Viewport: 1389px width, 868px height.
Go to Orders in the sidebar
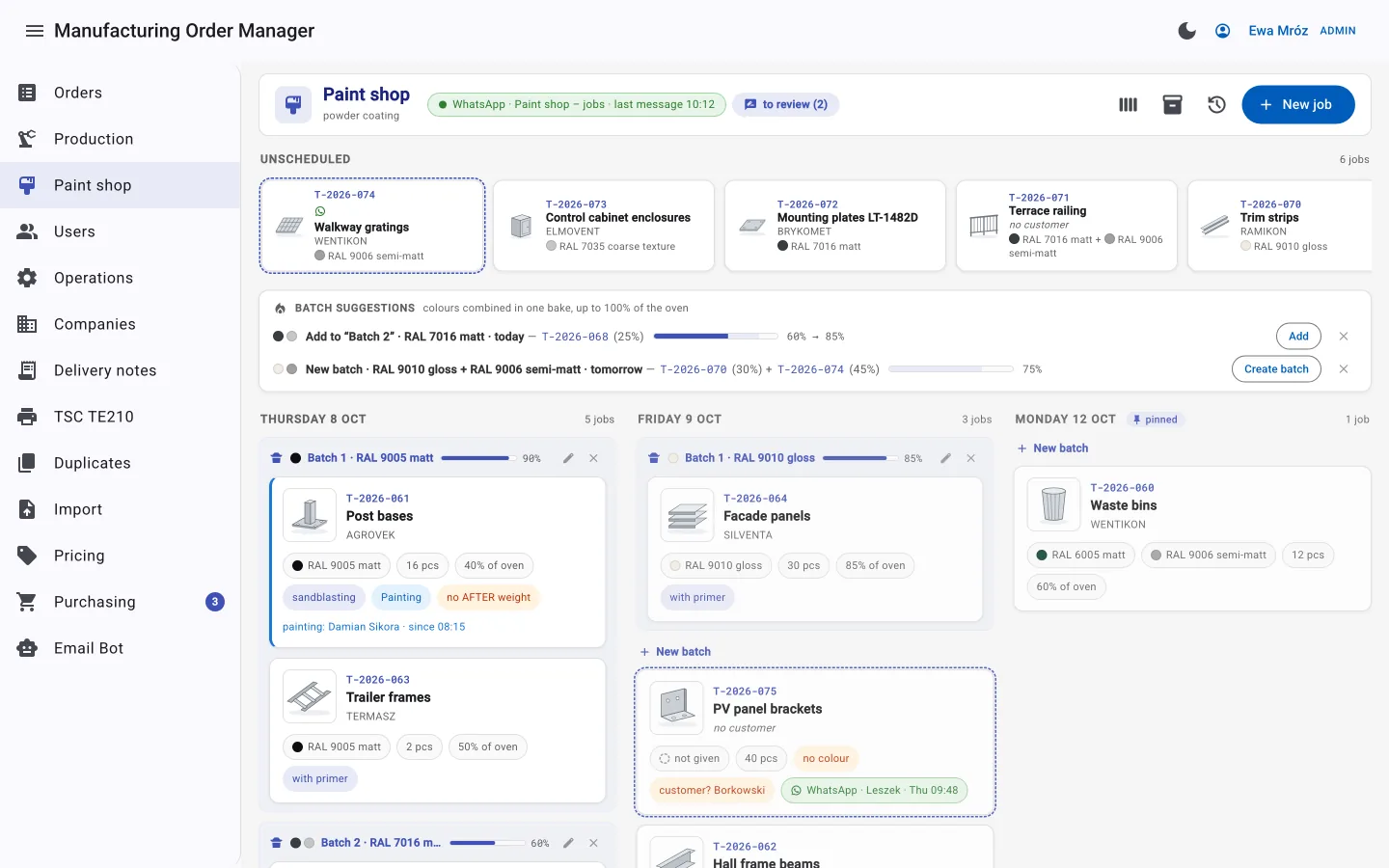point(120,93)
